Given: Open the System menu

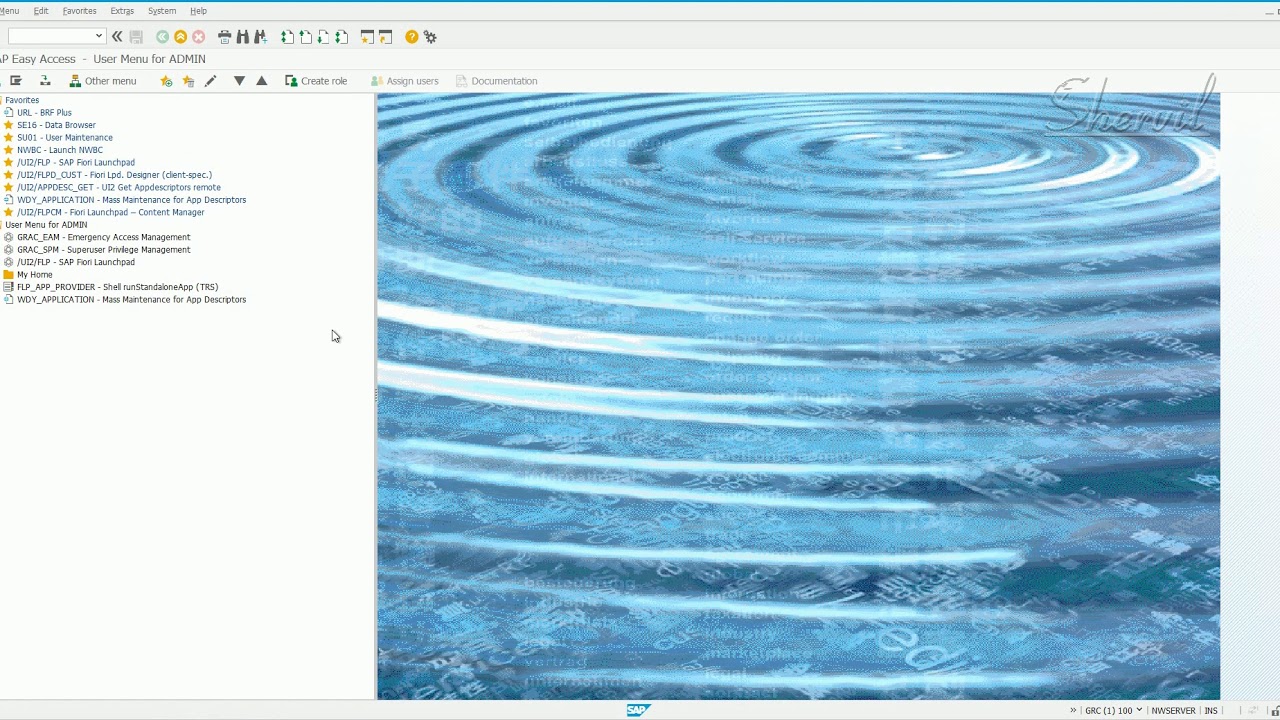Looking at the screenshot, I should point(162,11).
